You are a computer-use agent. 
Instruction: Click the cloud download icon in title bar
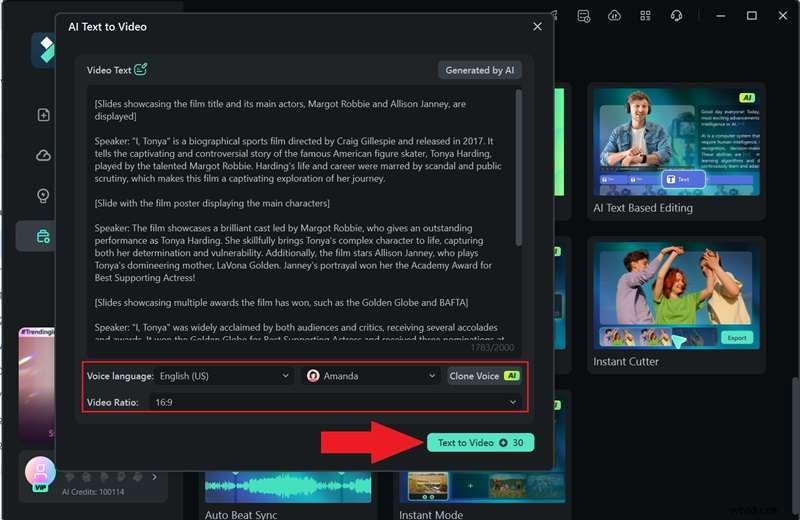coord(614,16)
